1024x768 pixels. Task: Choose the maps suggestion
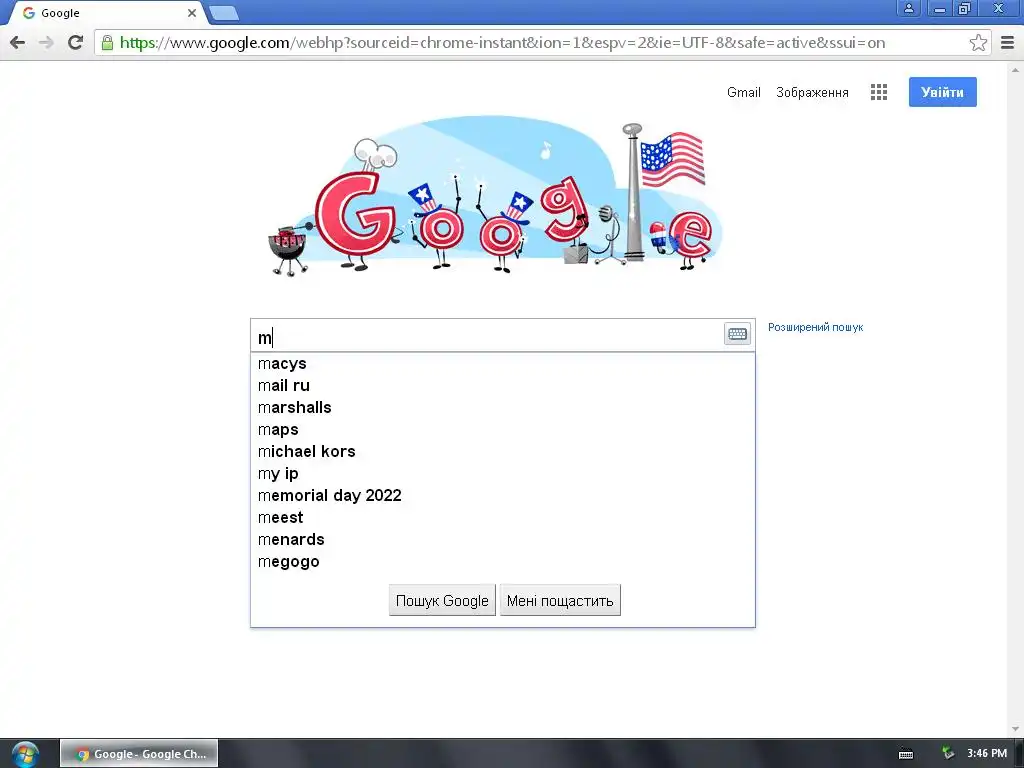pyautogui.click(x=503, y=430)
